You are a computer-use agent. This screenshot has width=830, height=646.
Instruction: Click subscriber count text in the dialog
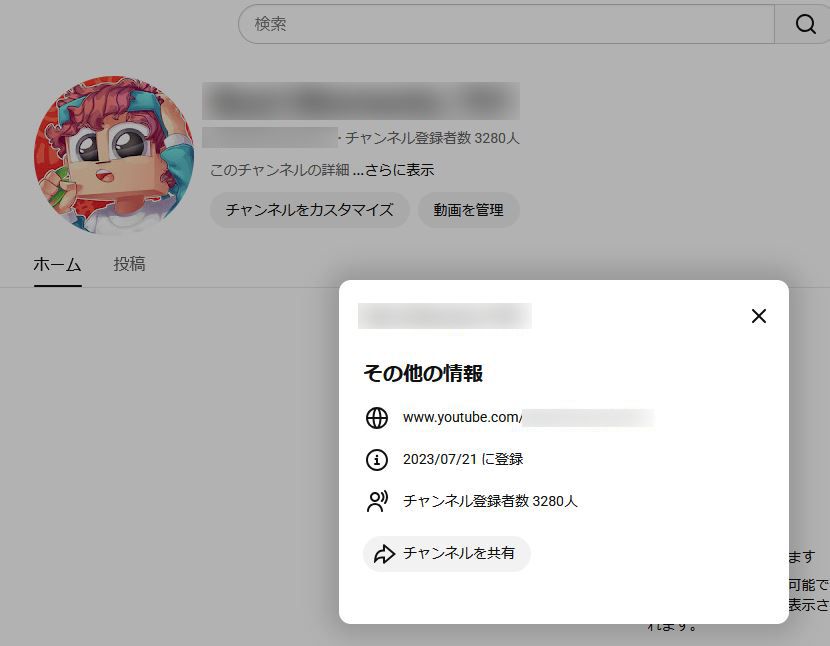(490, 502)
